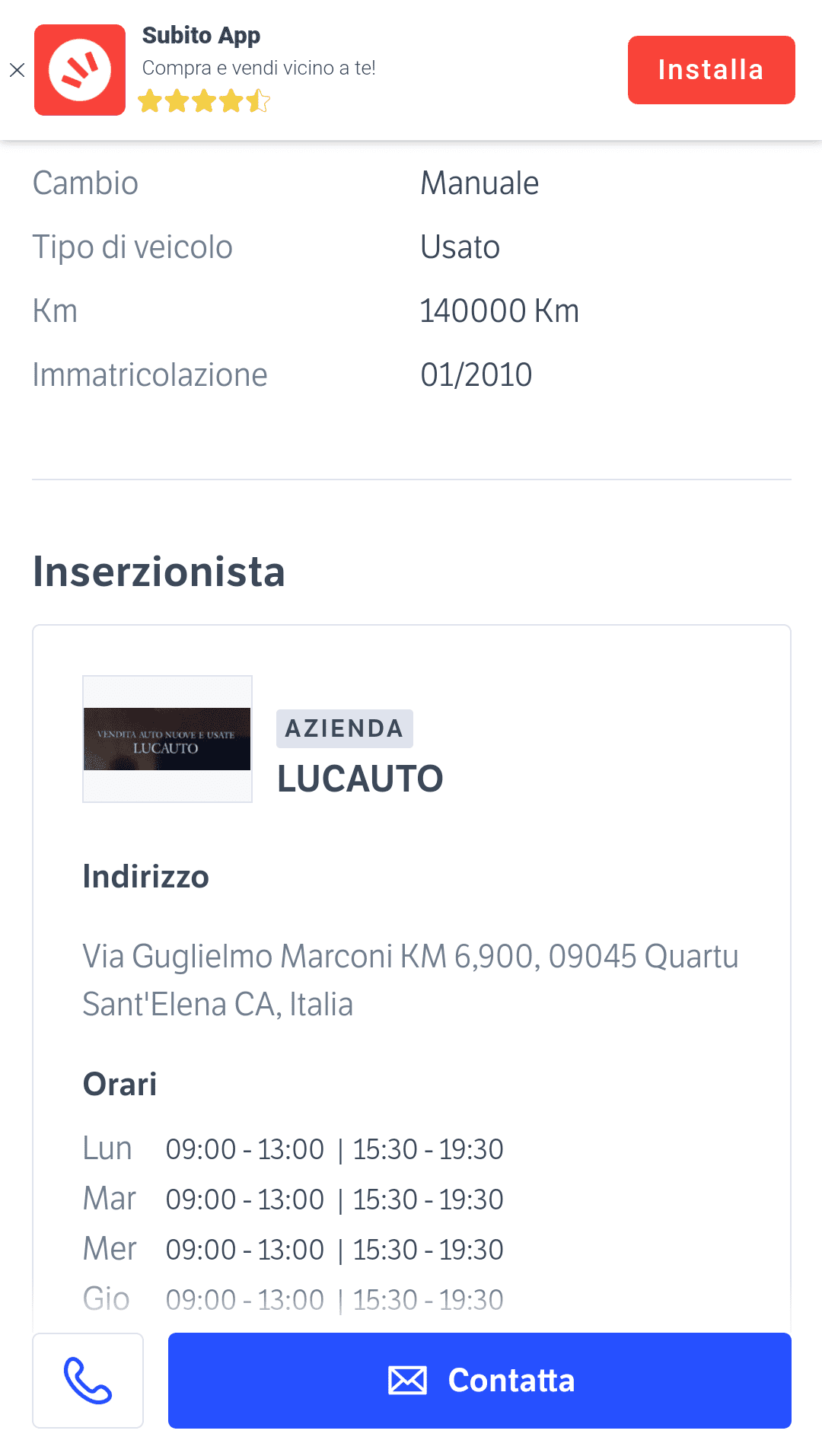This screenshot has width=822, height=1456.
Task: Click the AZIENDA badge
Action: click(344, 728)
